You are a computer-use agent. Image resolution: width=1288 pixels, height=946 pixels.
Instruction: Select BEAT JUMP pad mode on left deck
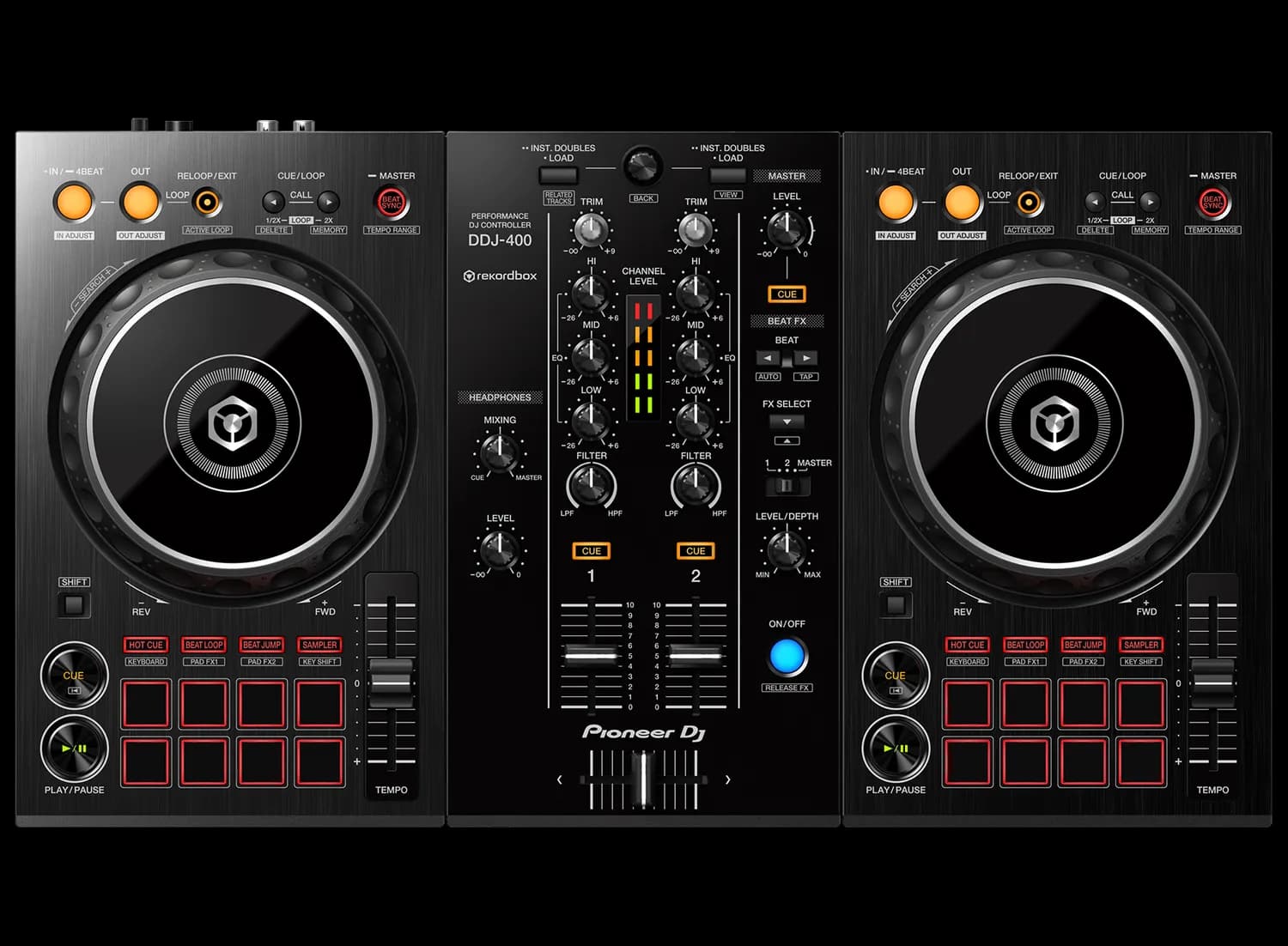[x=262, y=645]
